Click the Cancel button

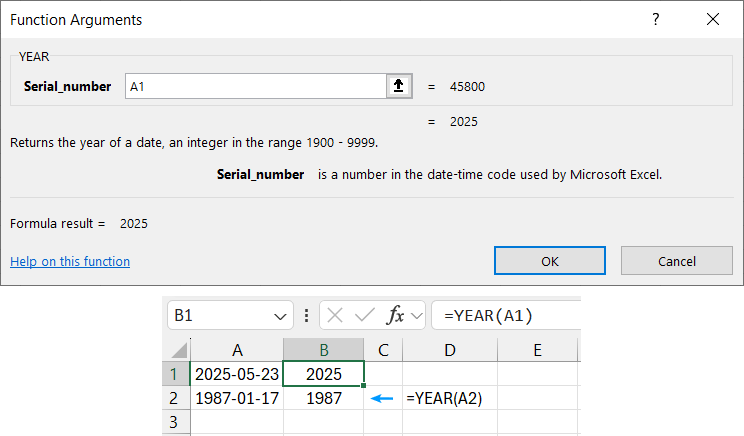tap(677, 260)
